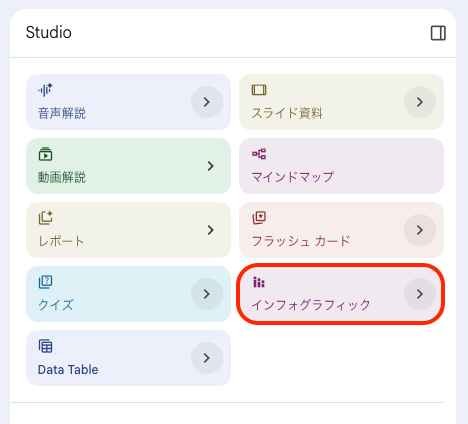Generate a マインドマップ from the tile
This screenshot has height=424, width=468.
pyautogui.click(x=341, y=166)
